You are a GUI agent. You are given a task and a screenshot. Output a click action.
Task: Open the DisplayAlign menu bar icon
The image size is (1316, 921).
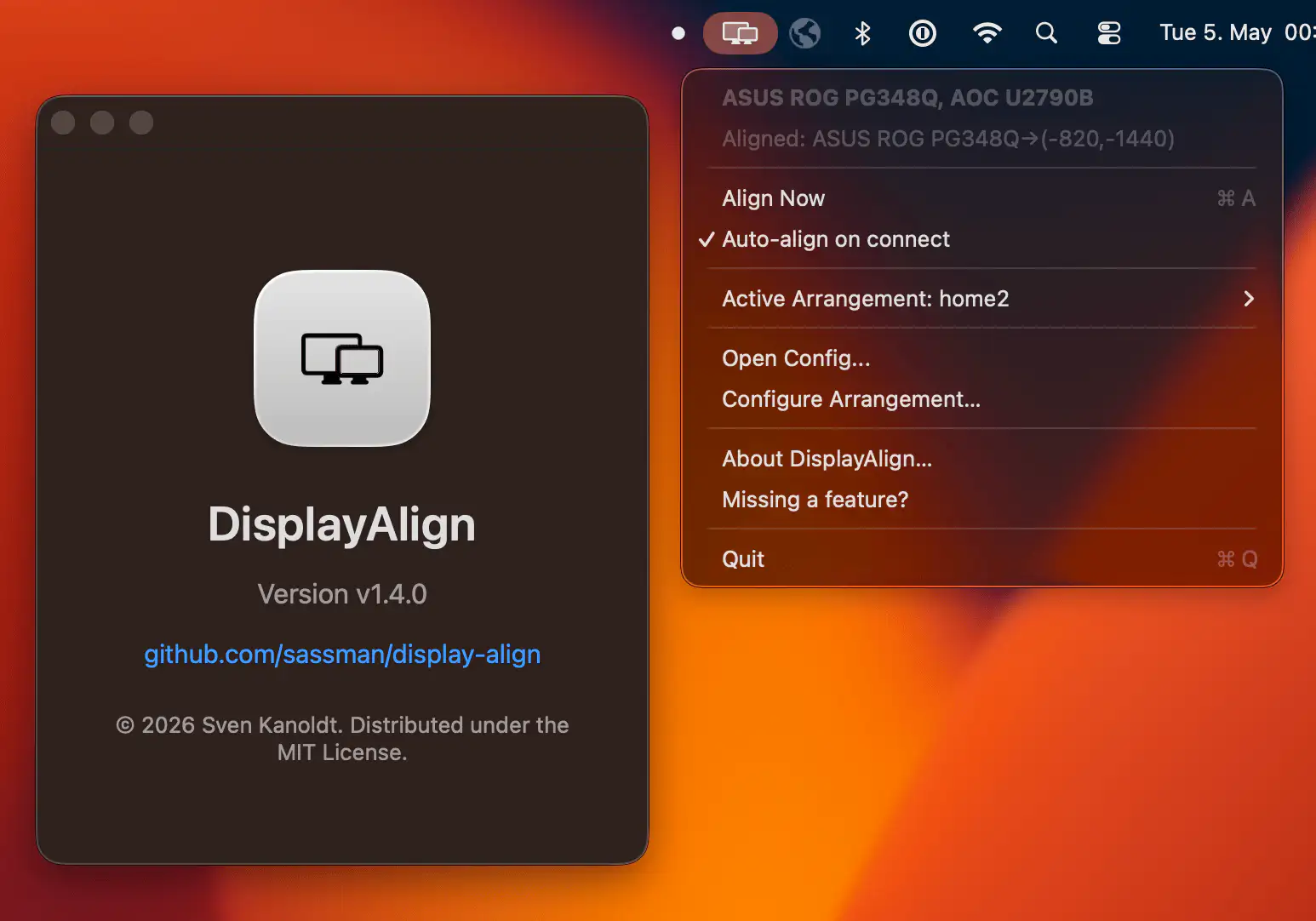740,33
